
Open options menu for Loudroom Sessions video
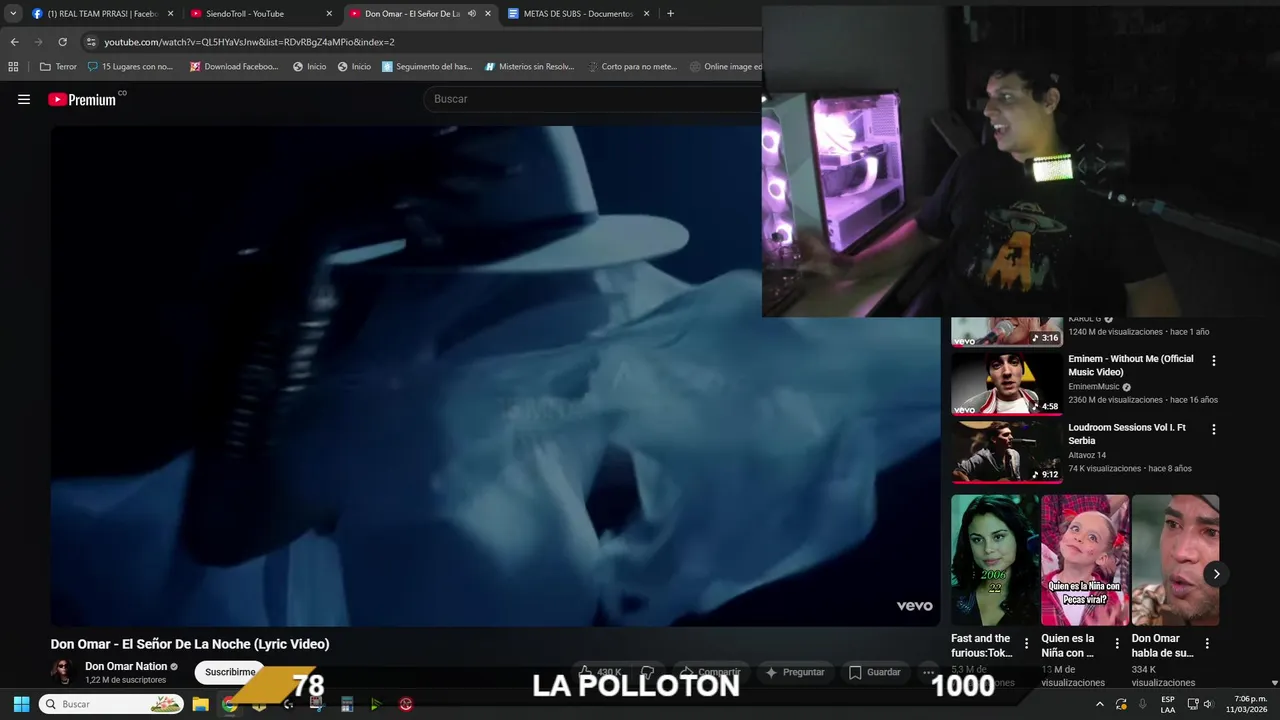1214,429
